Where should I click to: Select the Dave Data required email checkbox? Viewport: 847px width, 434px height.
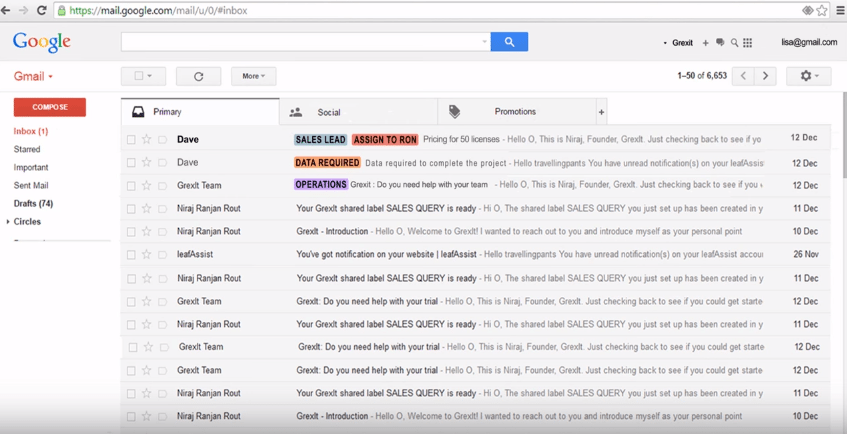(x=131, y=163)
